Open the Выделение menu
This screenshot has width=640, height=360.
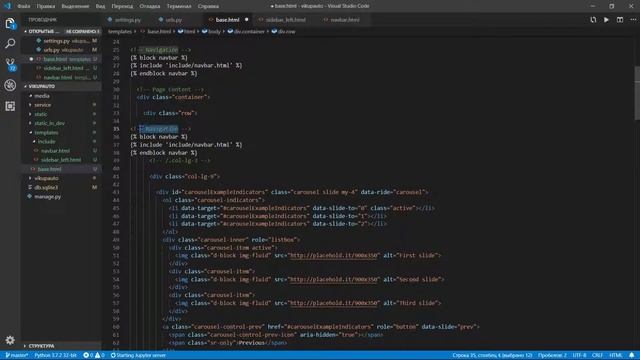point(76,6)
